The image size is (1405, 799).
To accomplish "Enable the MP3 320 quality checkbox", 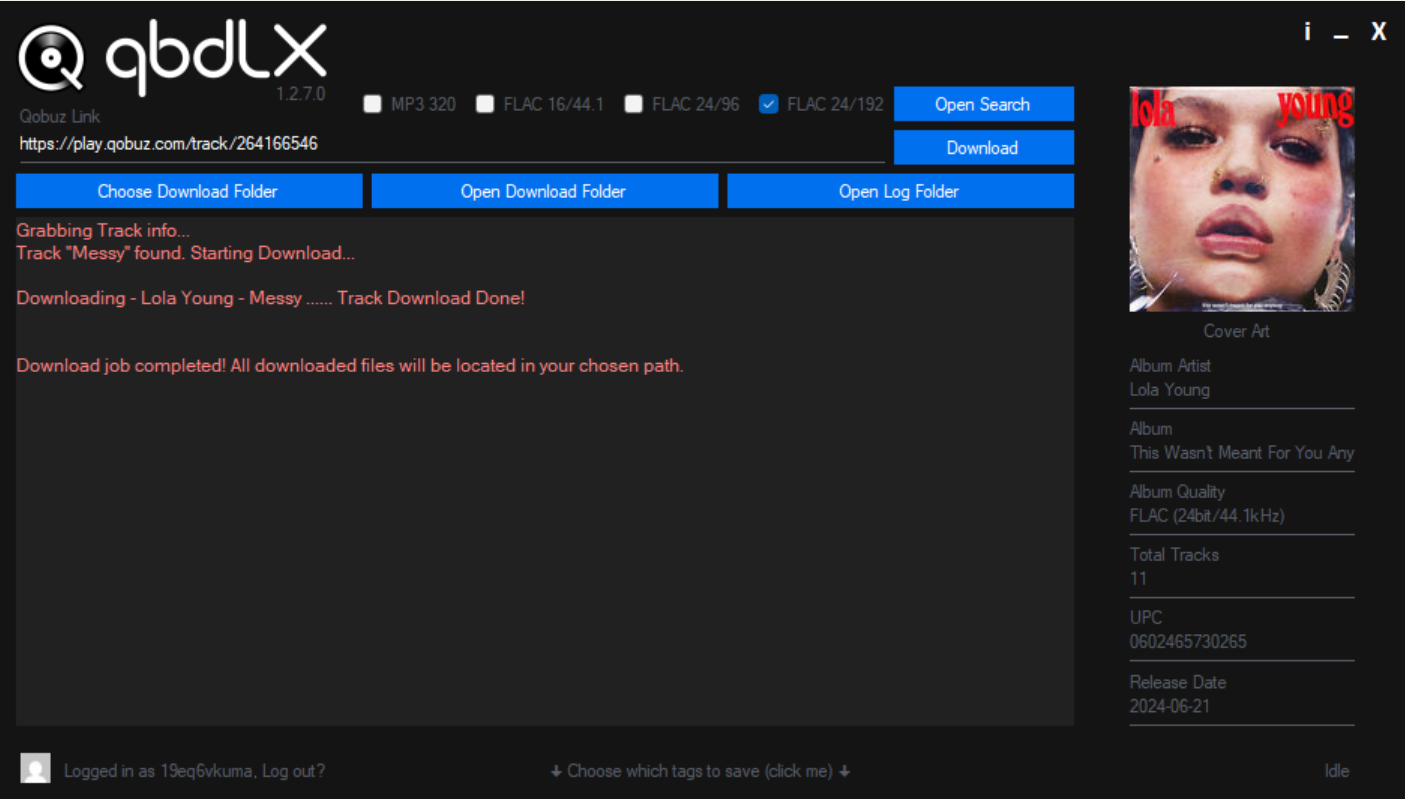I will [x=372, y=104].
